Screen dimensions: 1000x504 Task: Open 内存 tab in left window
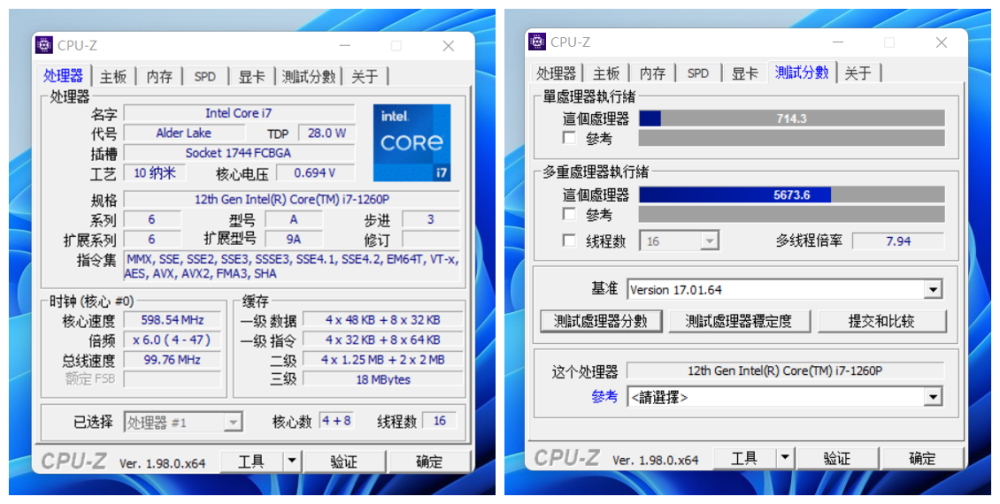[x=159, y=77]
